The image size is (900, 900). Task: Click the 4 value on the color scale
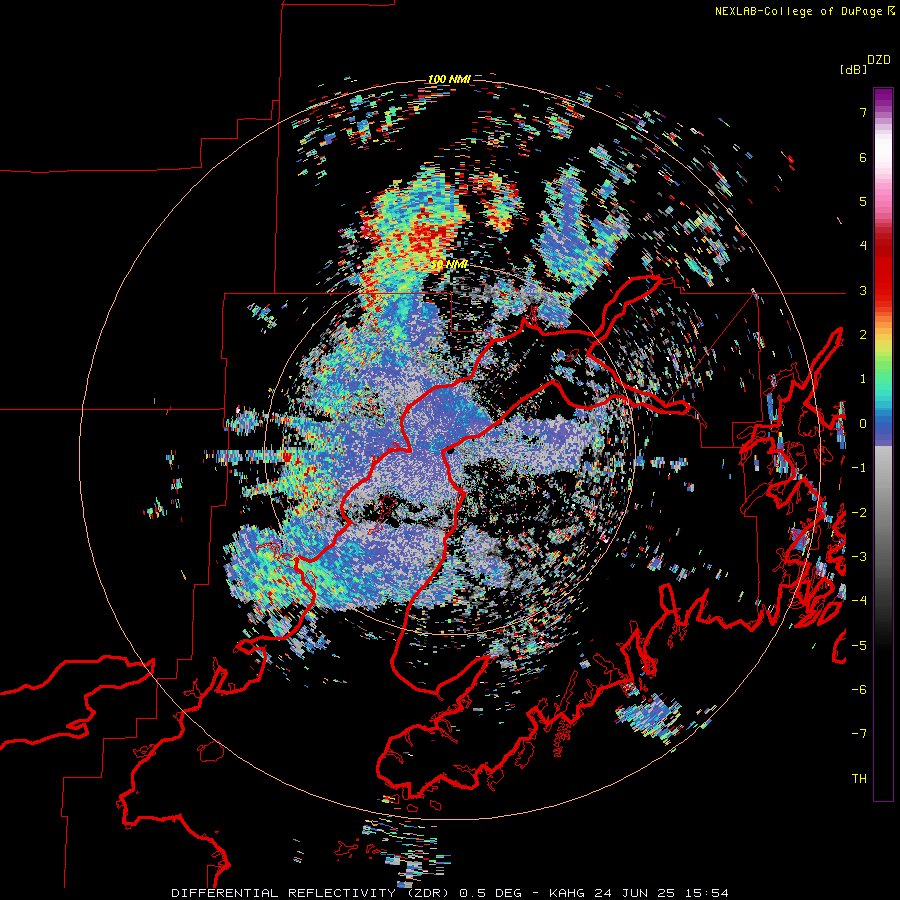pyautogui.click(x=863, y=246)
